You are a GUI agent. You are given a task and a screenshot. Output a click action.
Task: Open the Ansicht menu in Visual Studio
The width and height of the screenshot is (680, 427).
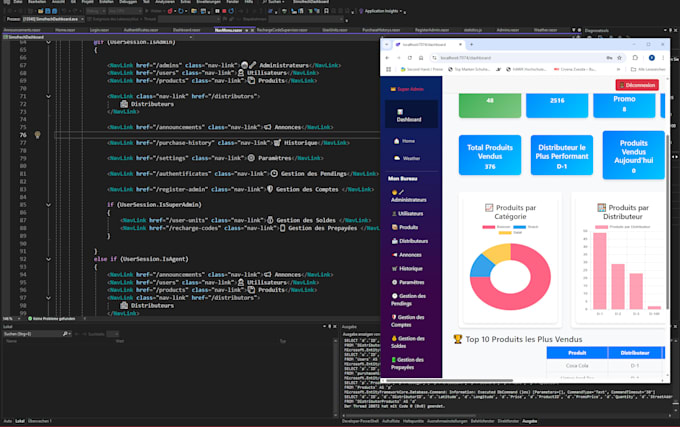tap(58, 2)
